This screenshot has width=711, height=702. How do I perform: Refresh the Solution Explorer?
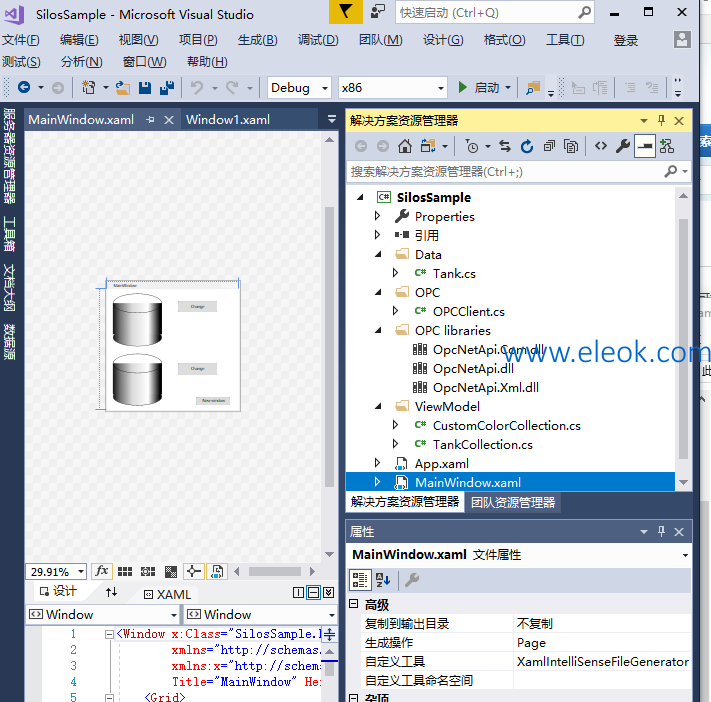(527, 146)
